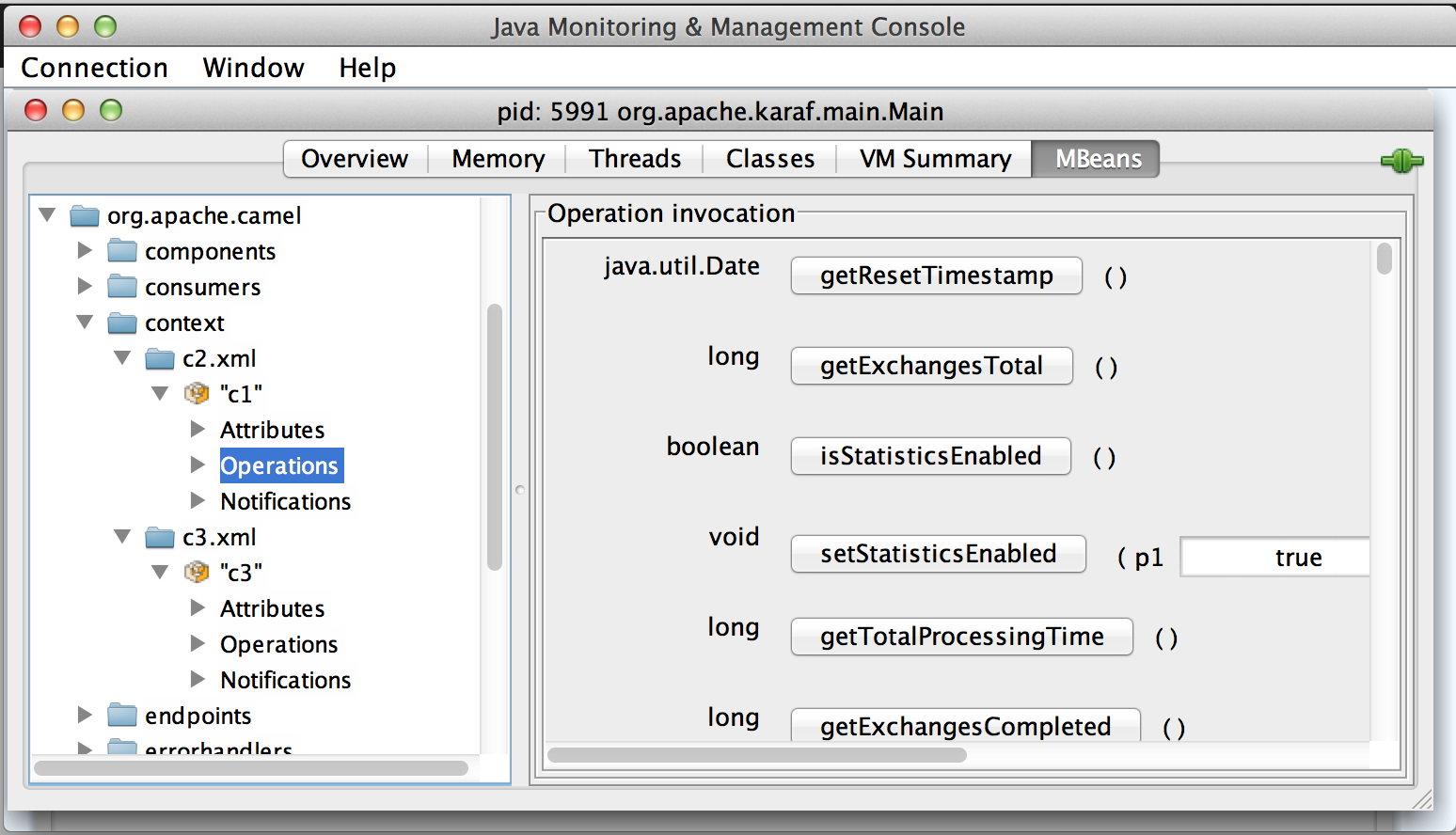Open the Connection menu
This screenshot has width=1456, height=835.
pyautogui.click(x=94, y=68)
